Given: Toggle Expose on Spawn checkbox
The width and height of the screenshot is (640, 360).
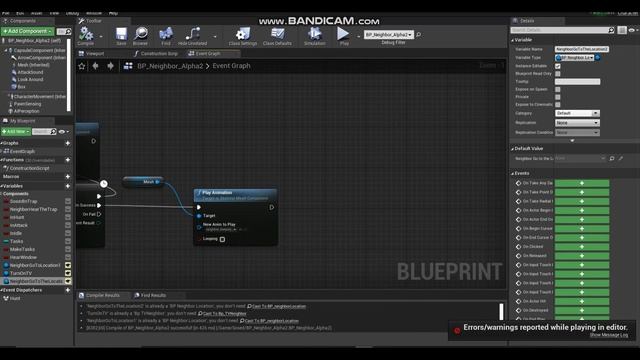Looking at the screenshot, I should [558, 89].
